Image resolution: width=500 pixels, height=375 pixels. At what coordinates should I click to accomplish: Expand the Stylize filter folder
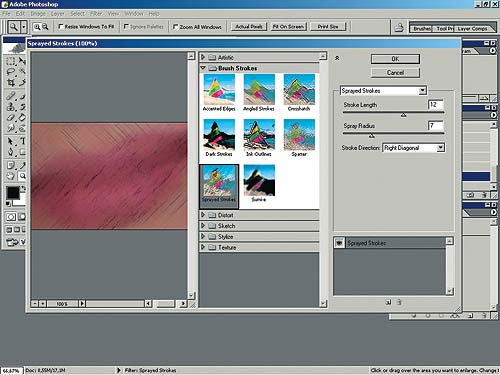[203, 236]
